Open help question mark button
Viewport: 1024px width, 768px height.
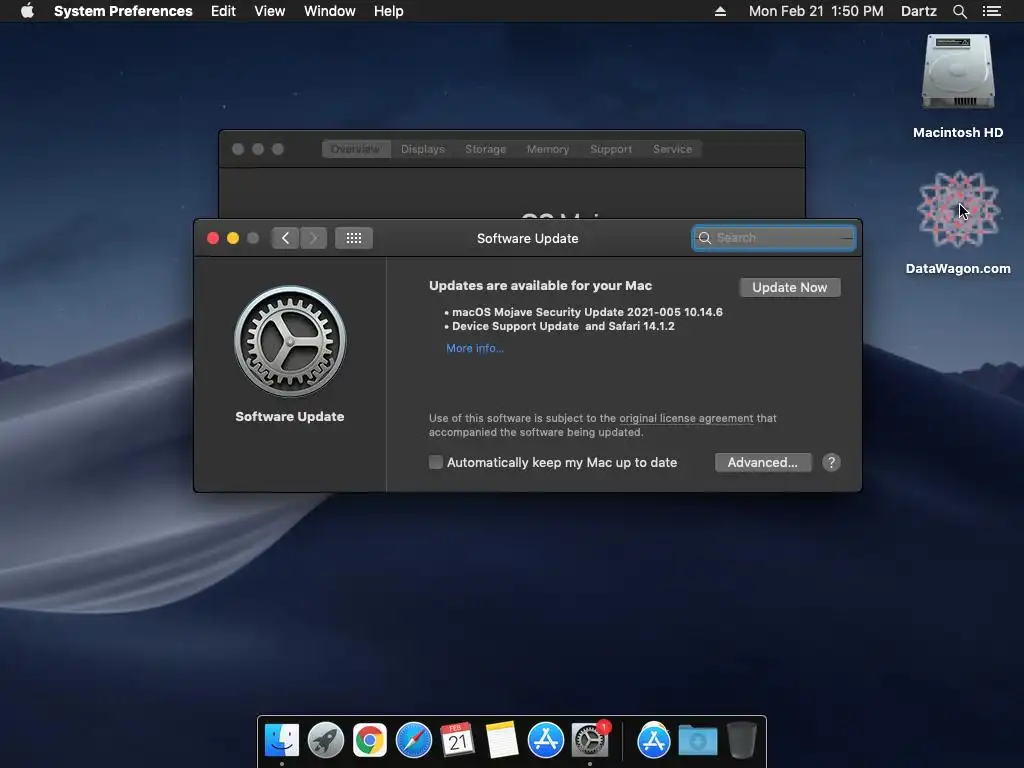tap(831, 462)
